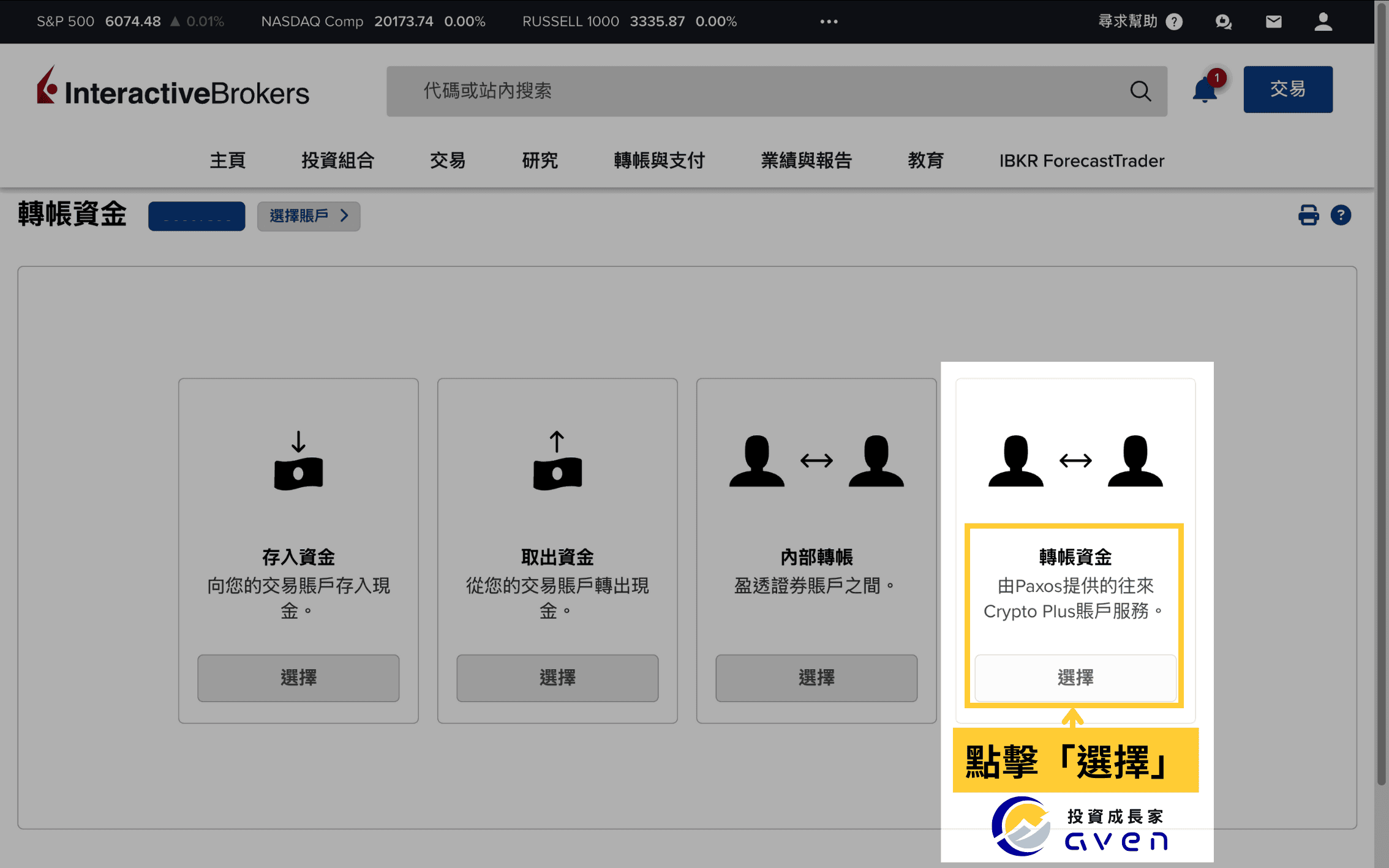Click 選擇 under 存入資金

tap(298, 678)
